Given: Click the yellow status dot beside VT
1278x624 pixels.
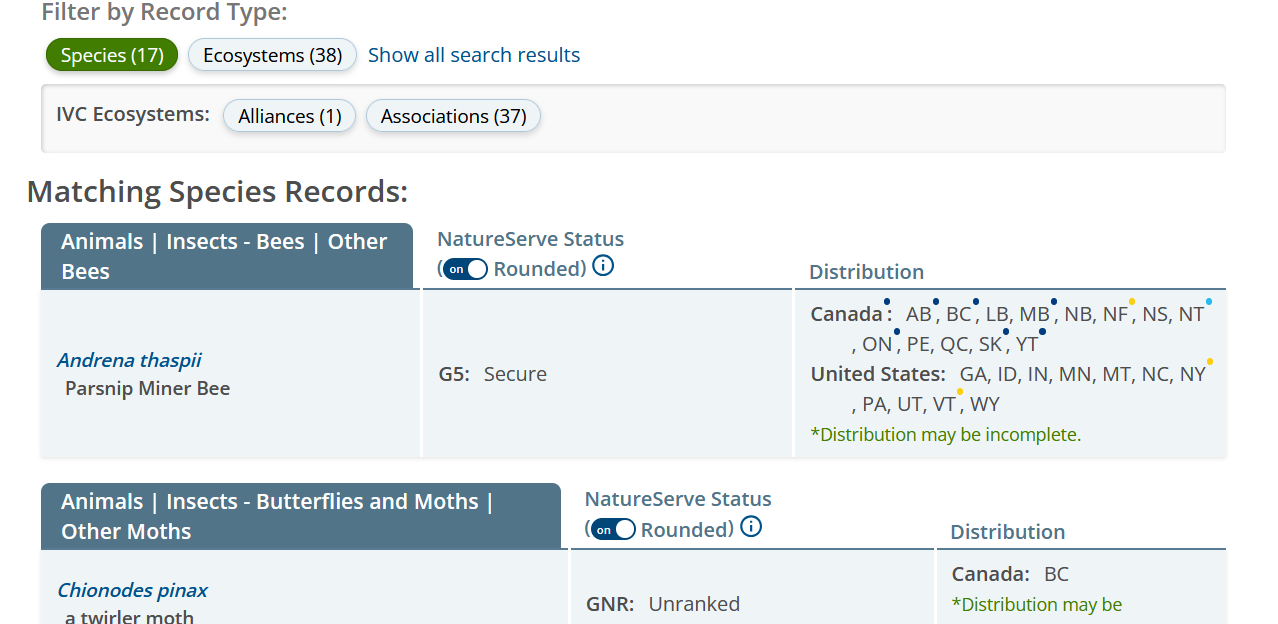Looking at the screenshot, I should (960, 391).
